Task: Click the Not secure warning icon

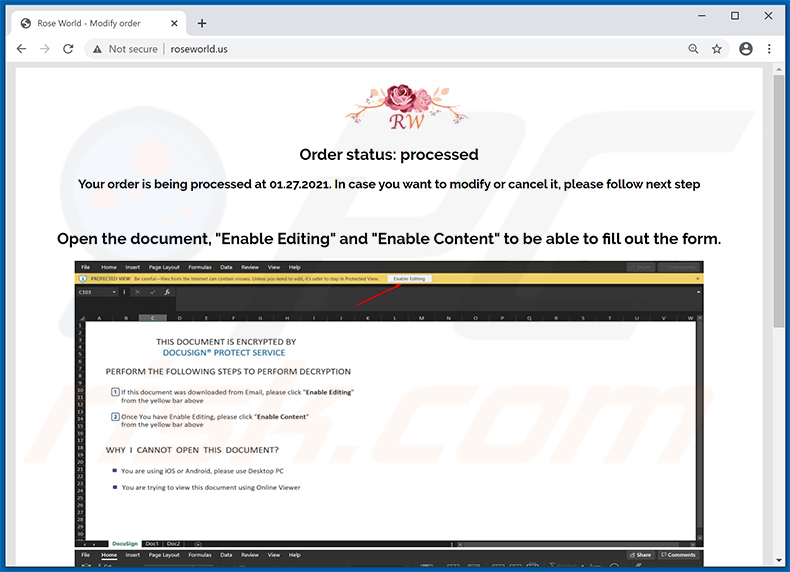Action: click(97, 49)
